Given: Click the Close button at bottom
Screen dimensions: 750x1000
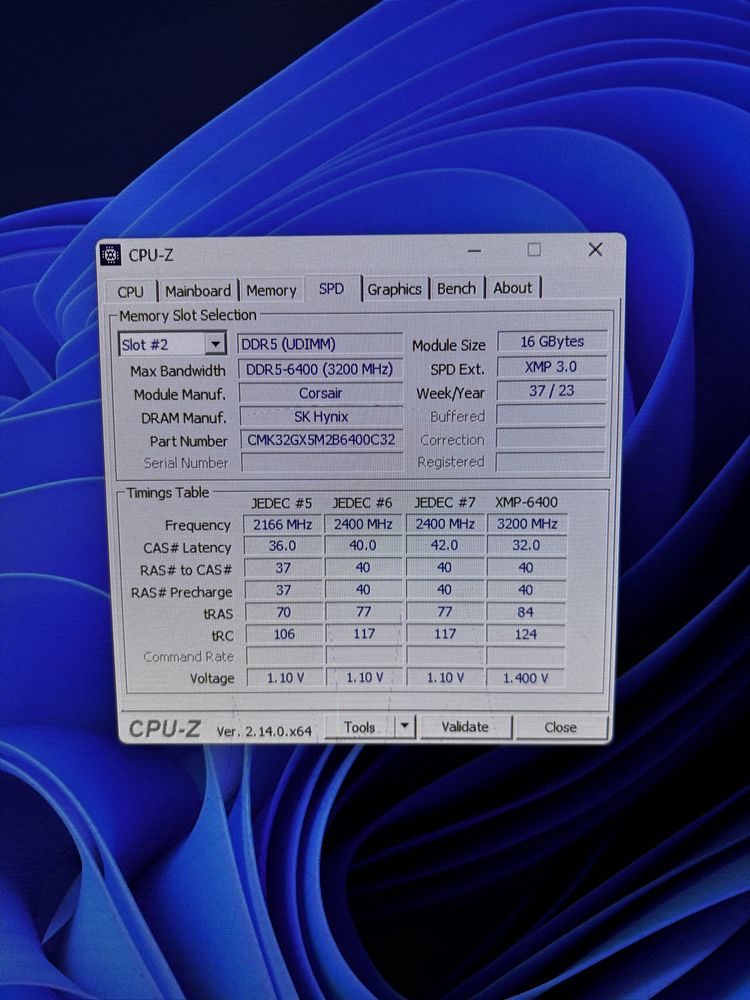Looking at the screenshot, I should pos(561,727).
